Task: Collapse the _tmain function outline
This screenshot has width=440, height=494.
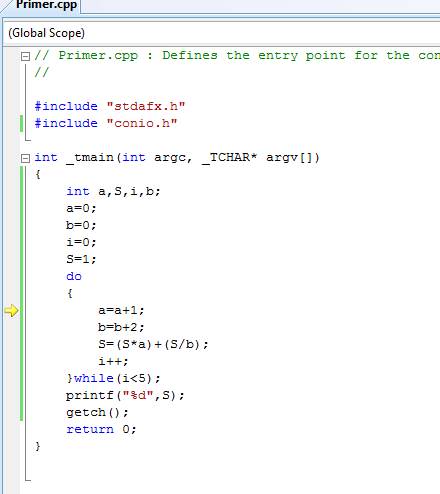Action: coord(25,158)
